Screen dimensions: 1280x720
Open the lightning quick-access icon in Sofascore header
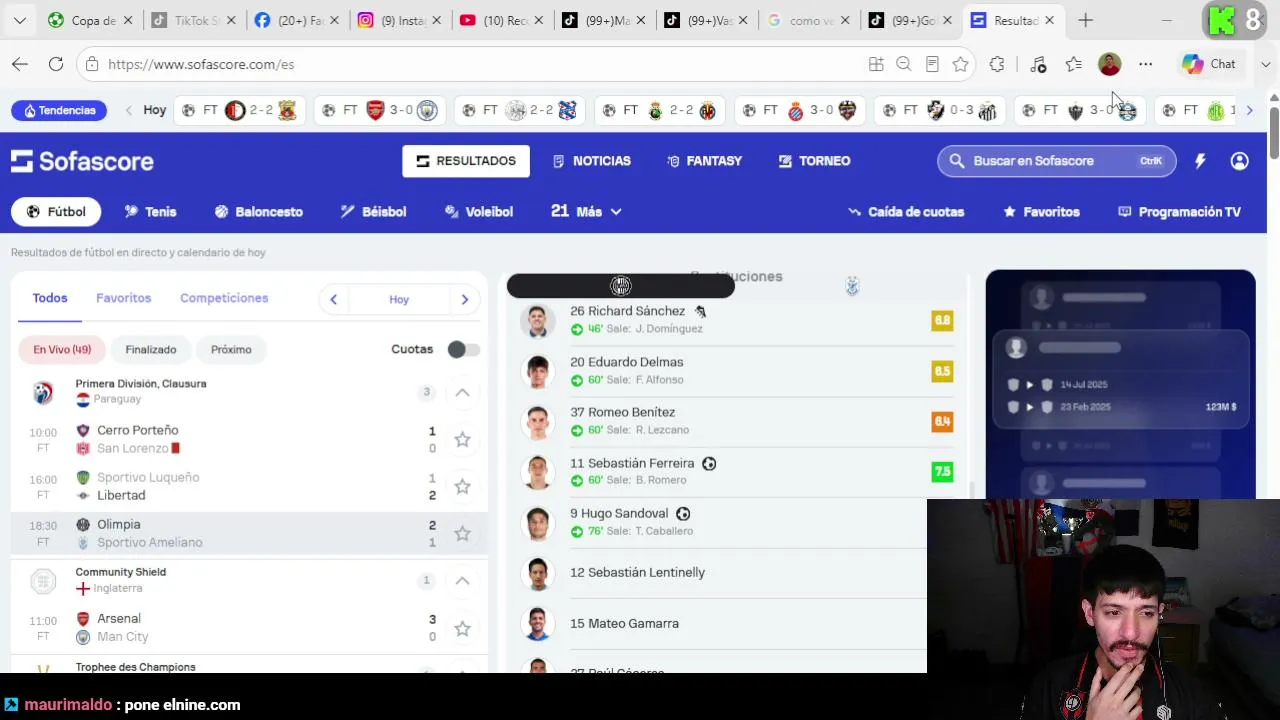(x=1200, y=161)
